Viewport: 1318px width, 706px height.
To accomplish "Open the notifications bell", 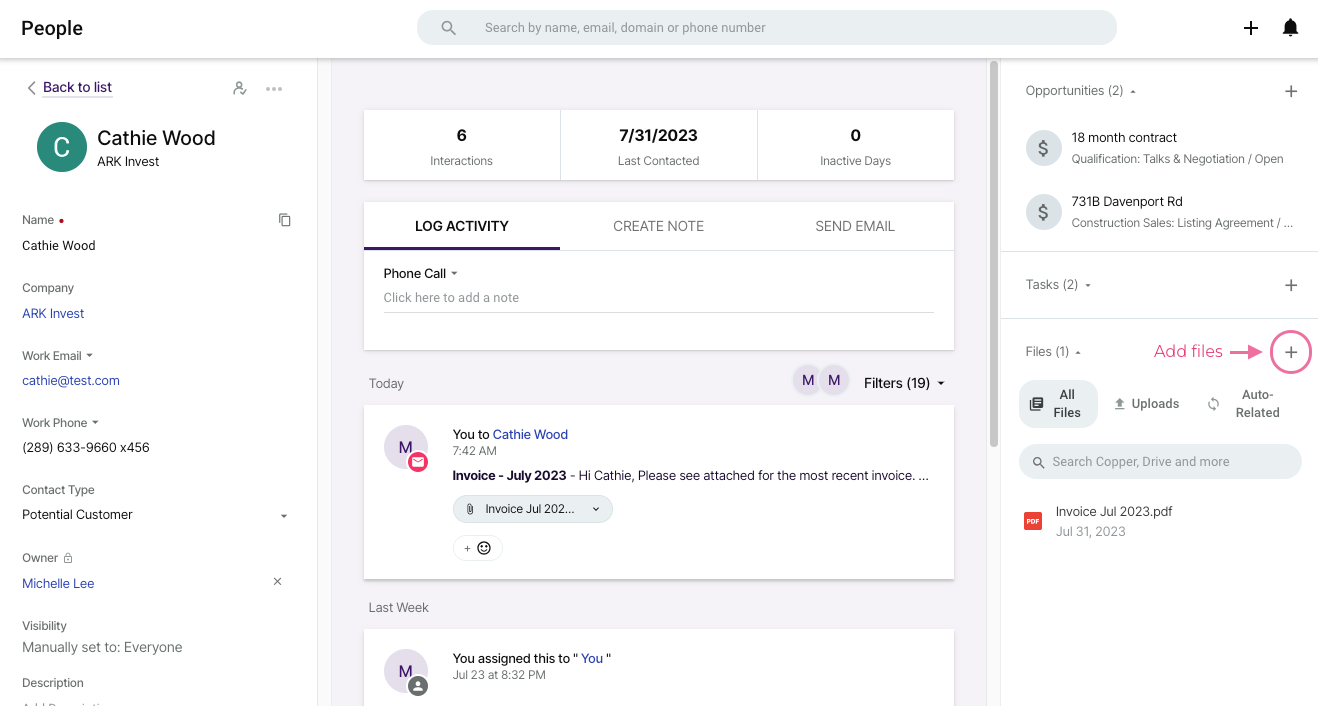I will pos(1290,28).
